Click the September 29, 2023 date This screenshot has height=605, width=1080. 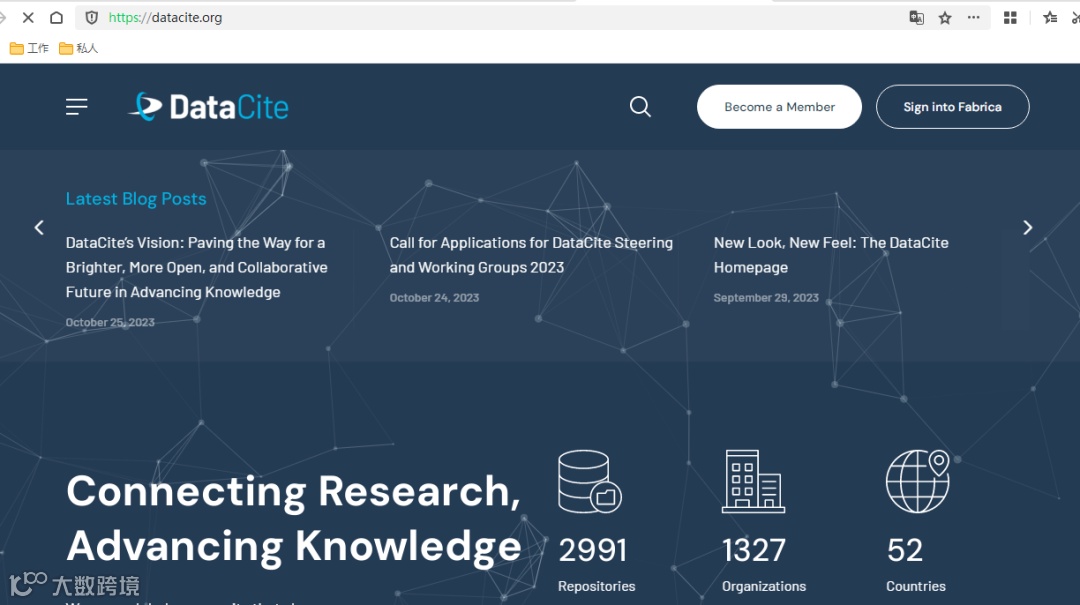pos(766,298)
